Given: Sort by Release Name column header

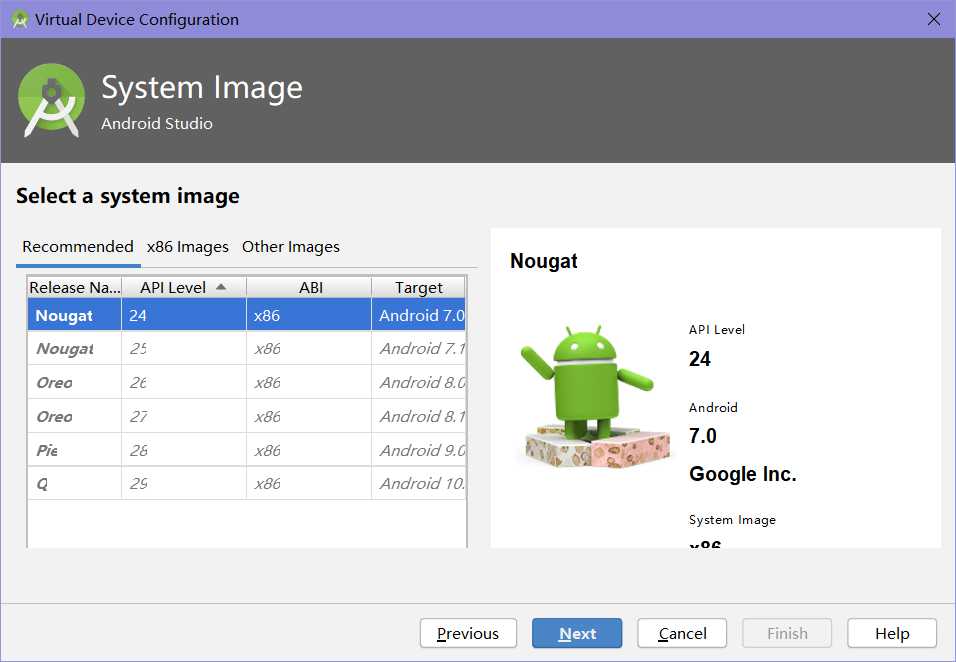Looking at the screenshot, I should pos(74,287).
